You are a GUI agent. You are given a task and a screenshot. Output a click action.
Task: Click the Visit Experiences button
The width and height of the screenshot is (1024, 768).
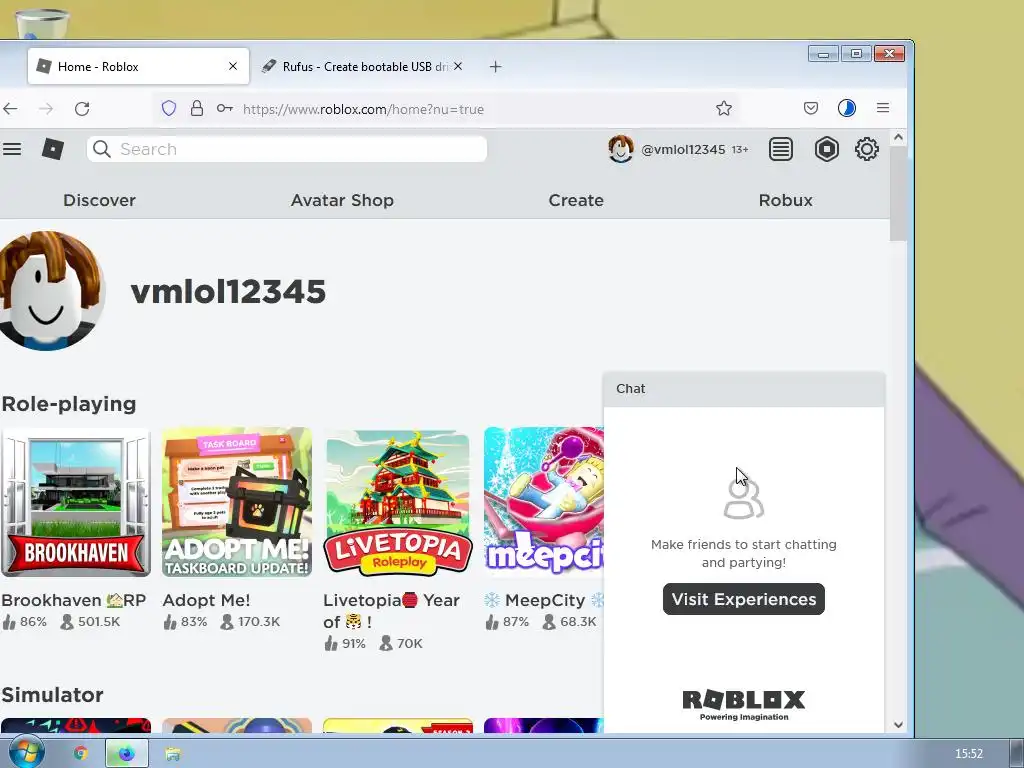pyautogui.click(x=744, y=599)
